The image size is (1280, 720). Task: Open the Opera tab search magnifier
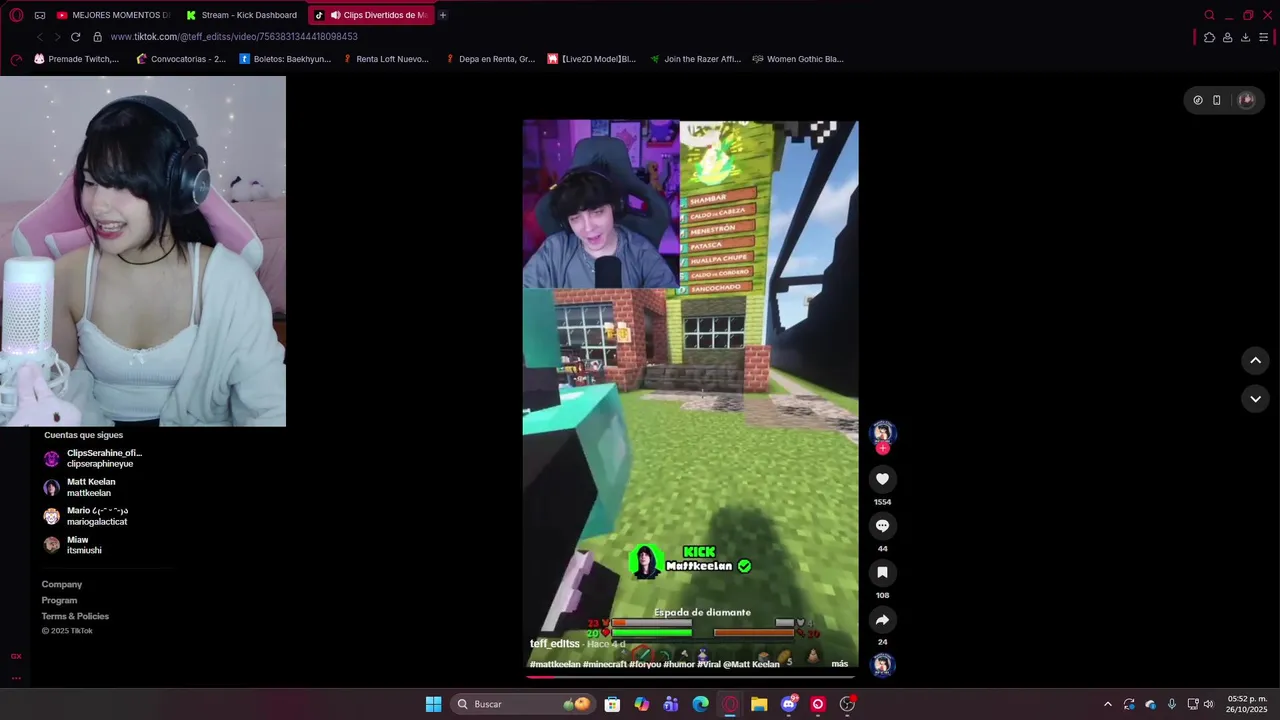click(1209, 15)
